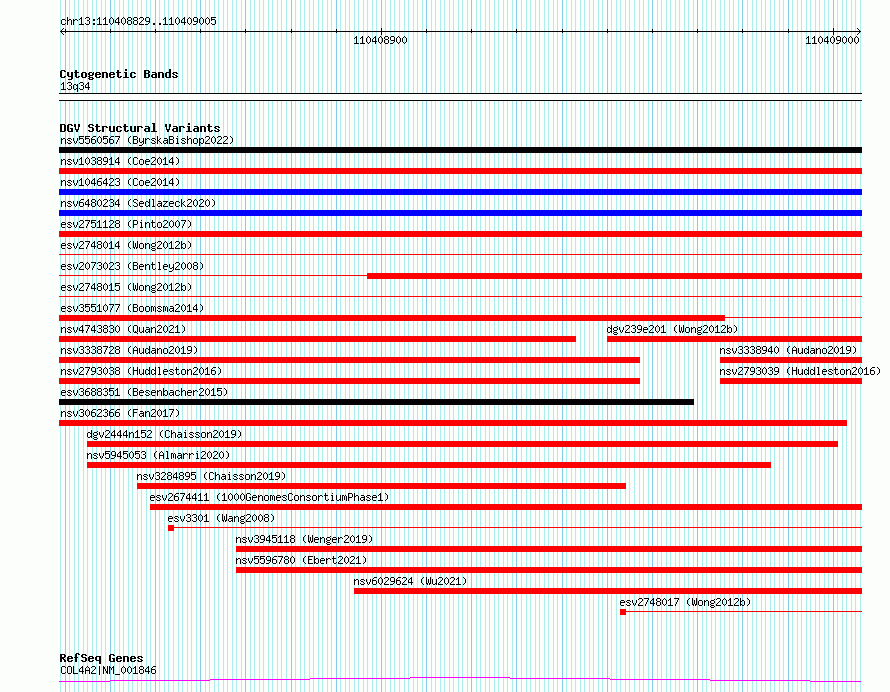Viewport: 890px width, 692px height.
Task: Click esv2751128 (Pinto2007) label
Action: (126, 224)
